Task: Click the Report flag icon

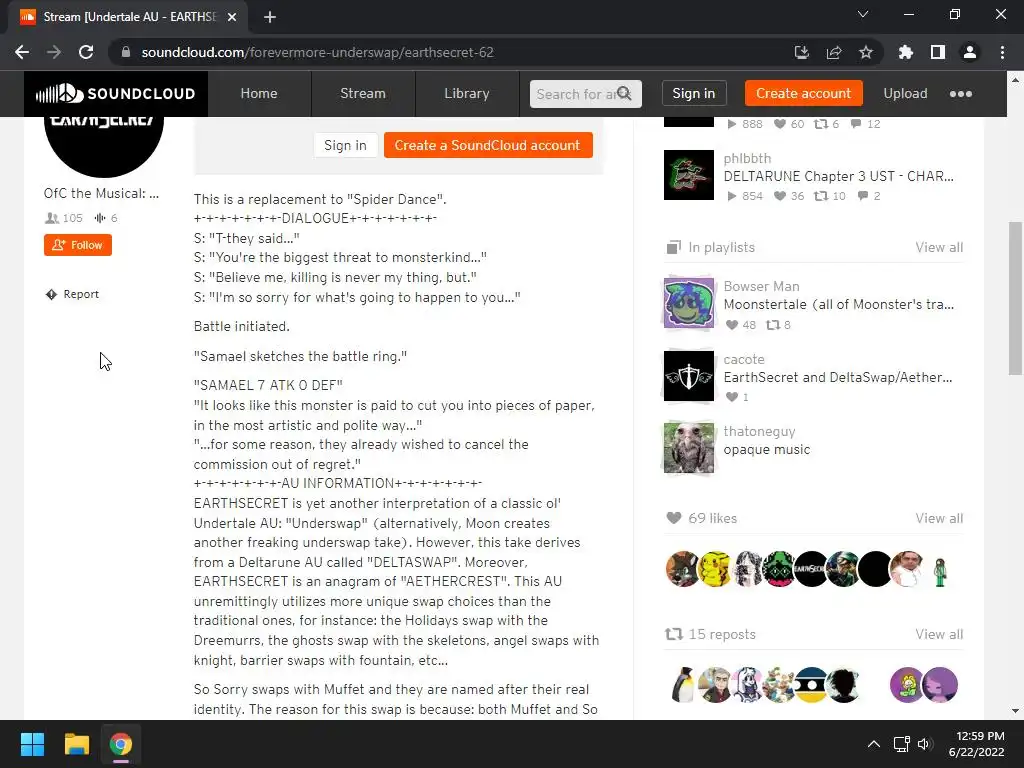Action: [51, 295]
